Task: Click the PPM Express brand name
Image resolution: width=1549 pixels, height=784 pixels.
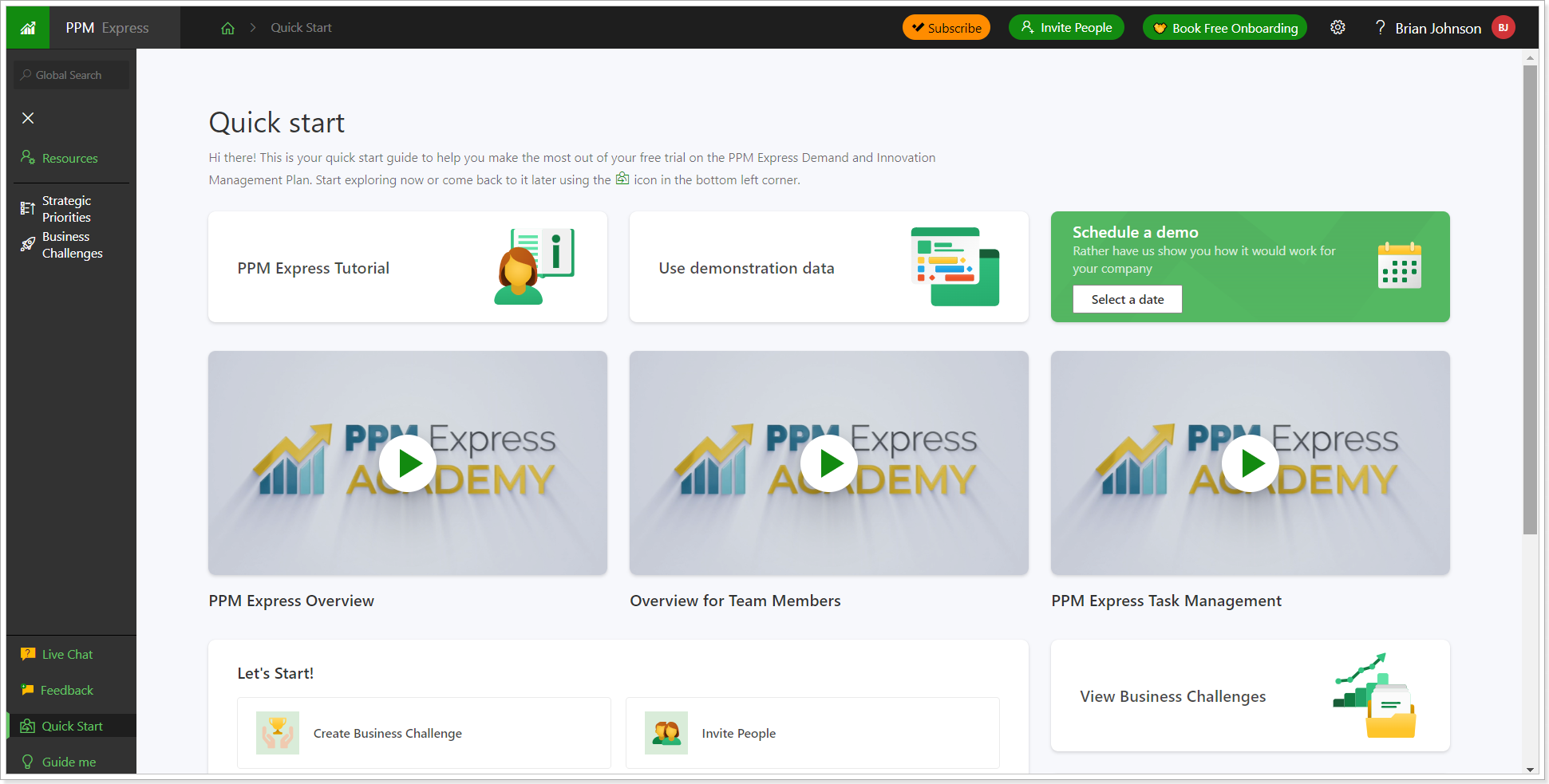Action: pyautogui.click(x=107, y=28)
